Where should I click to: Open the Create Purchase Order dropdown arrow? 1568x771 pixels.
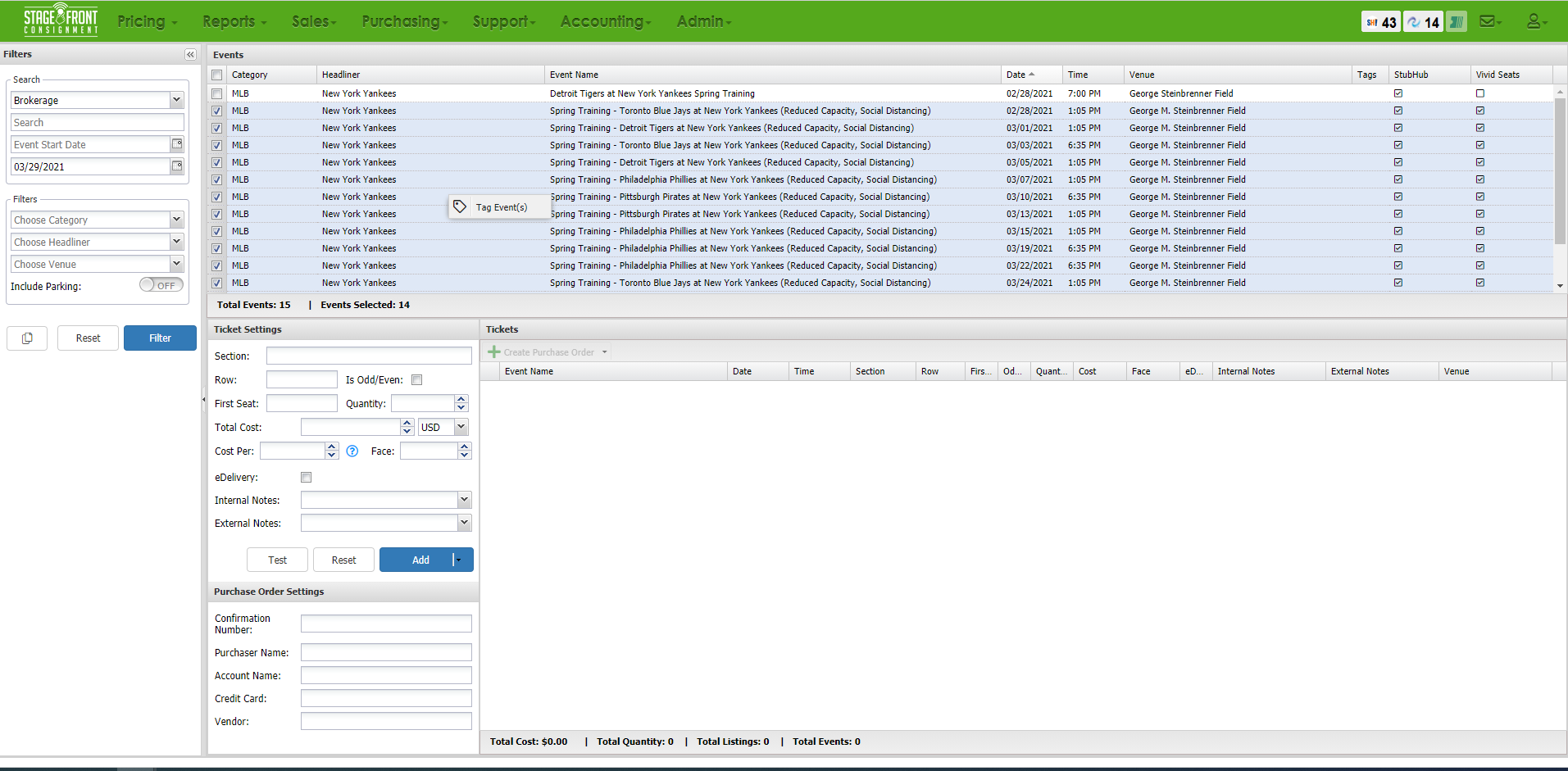(x=605, y=352)
